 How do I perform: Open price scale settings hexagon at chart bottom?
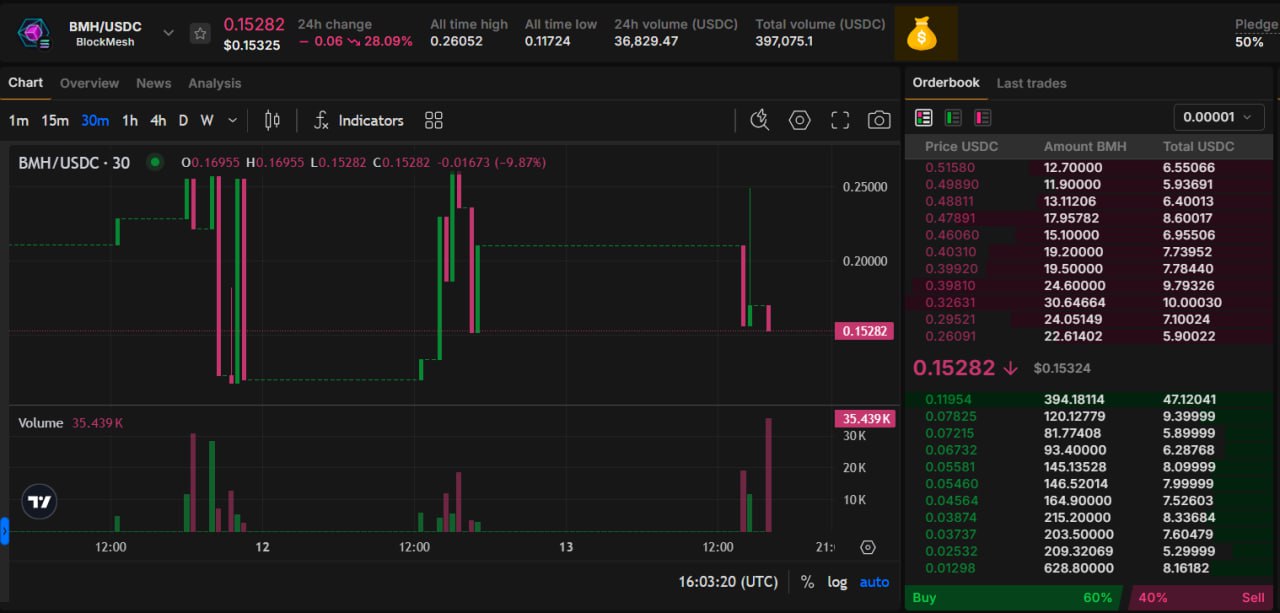coord(867,547)
